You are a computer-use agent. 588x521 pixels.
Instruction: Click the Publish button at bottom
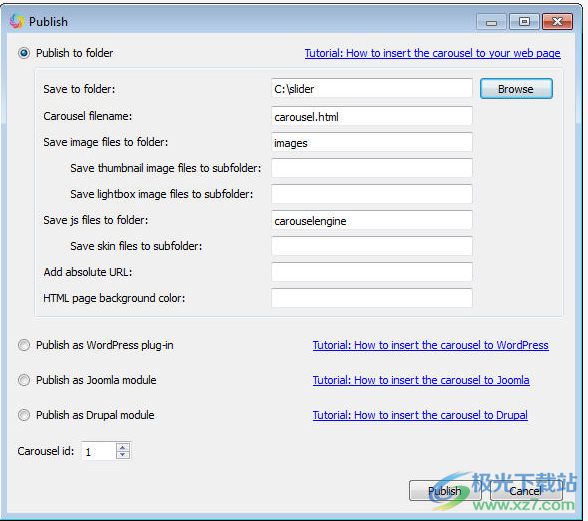445,491
